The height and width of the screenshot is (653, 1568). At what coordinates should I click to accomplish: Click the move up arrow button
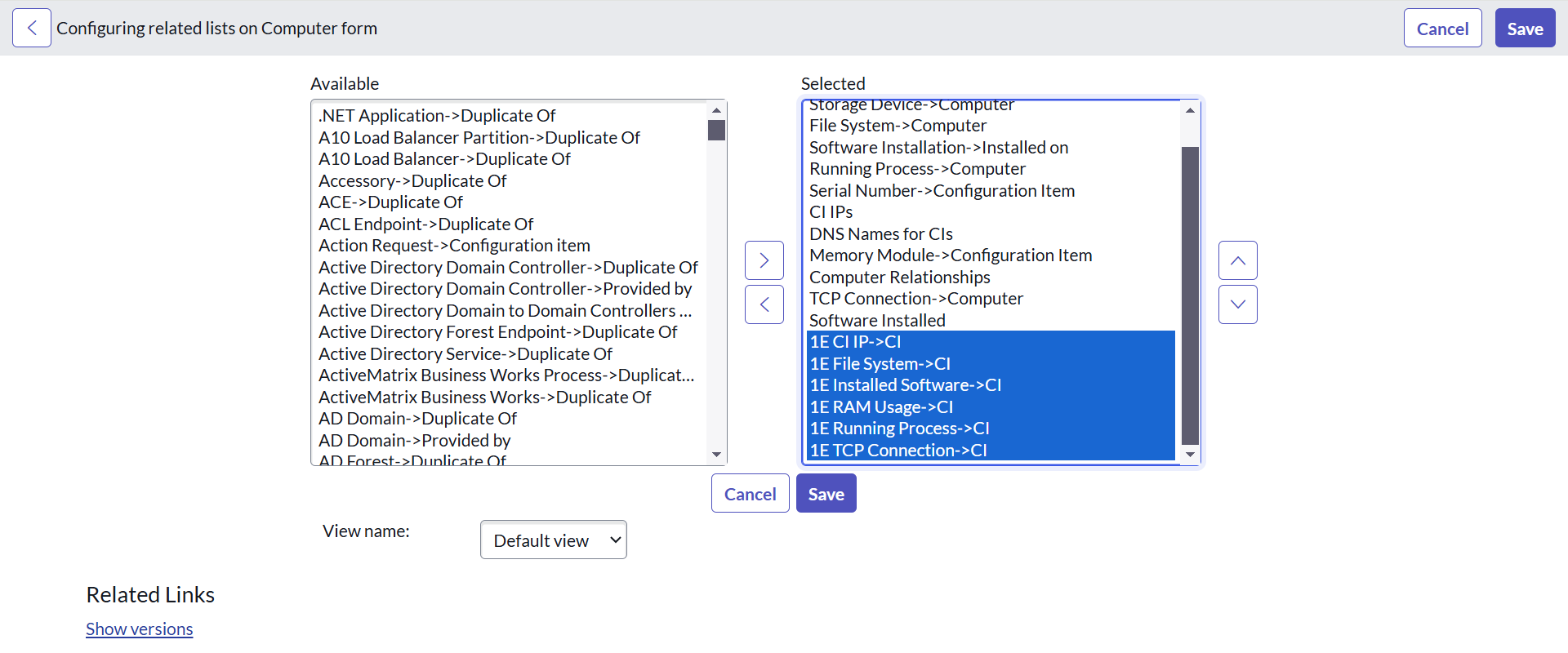(x=1237, y=260)
